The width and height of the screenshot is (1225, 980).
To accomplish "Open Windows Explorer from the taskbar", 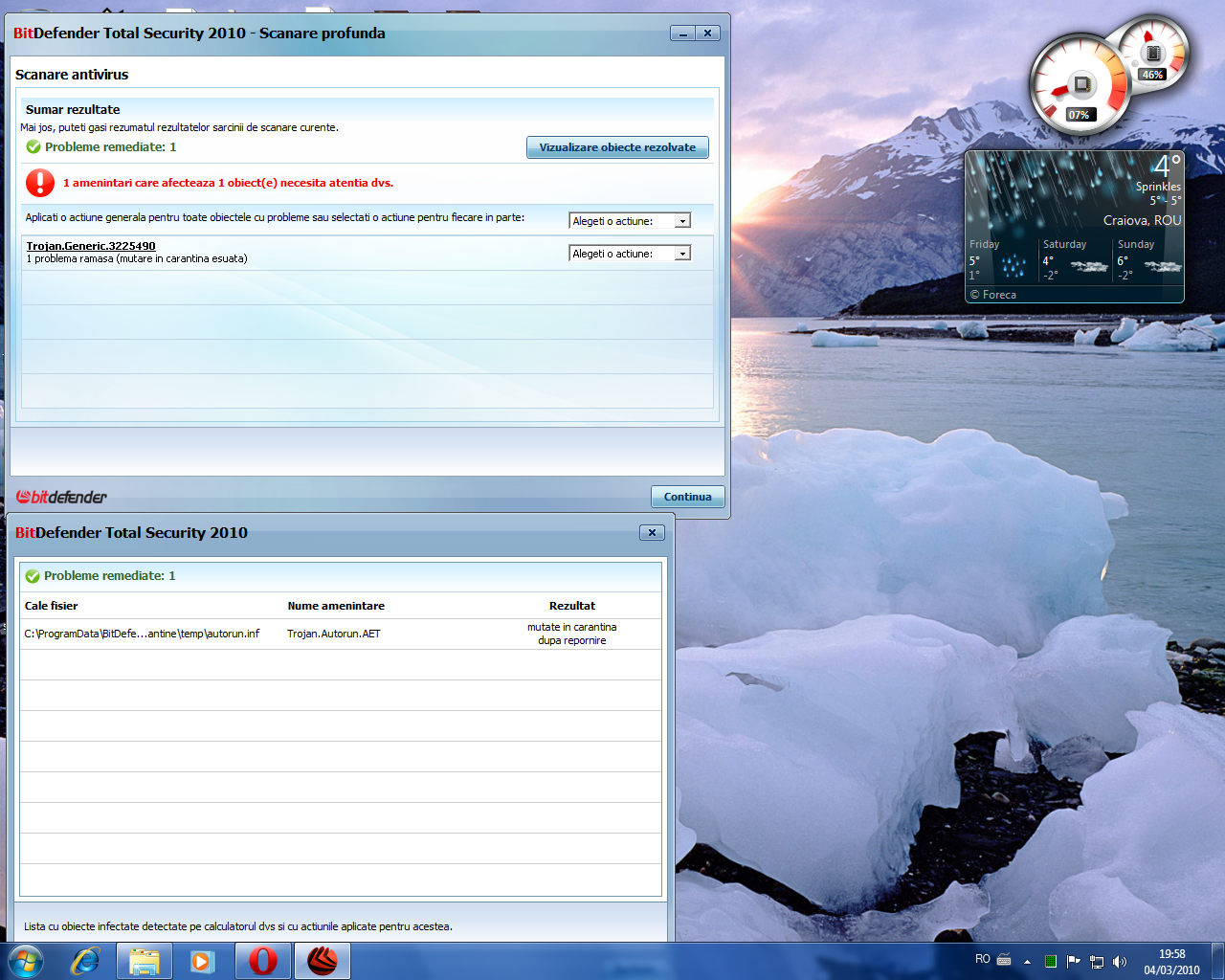I will tap(145, 961).
